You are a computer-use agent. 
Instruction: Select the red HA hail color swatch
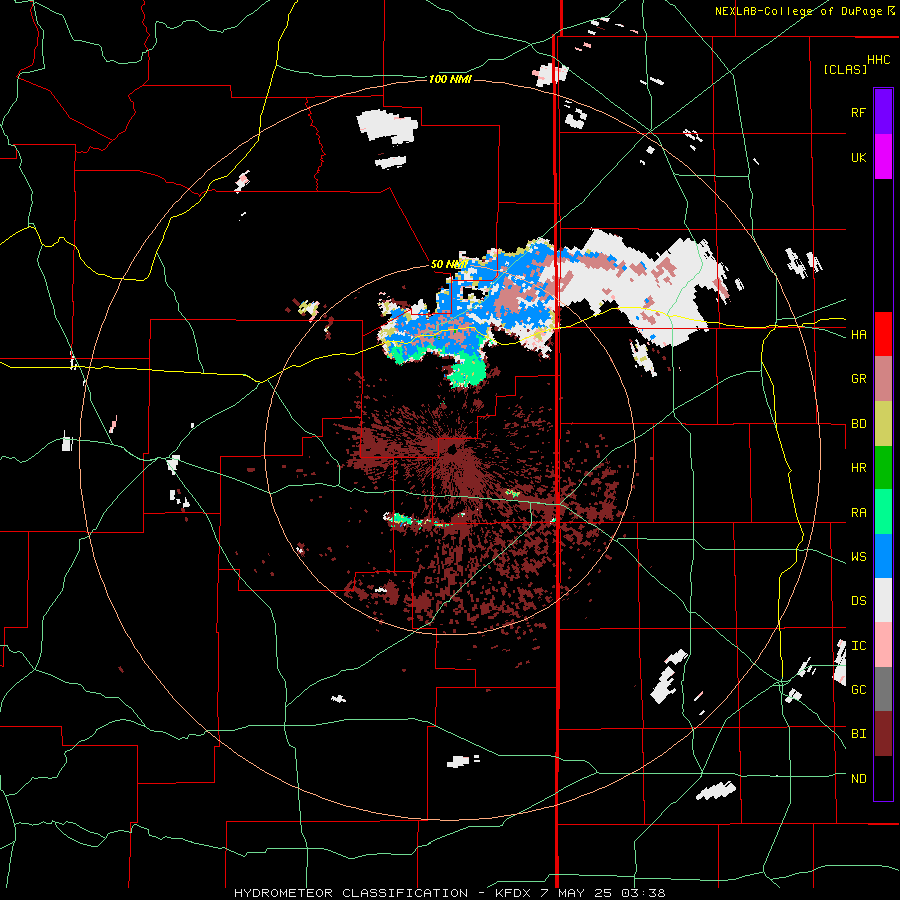[x=883, y=334]
